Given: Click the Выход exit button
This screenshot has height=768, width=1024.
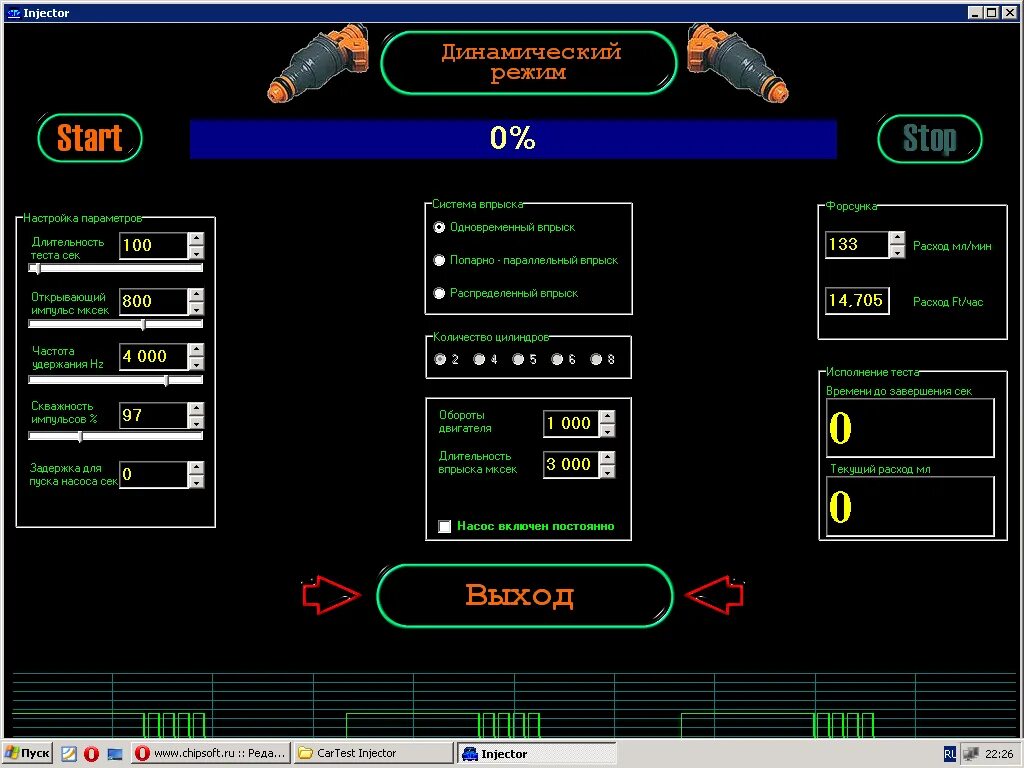Looking at the screenshot, I should click(x=524, y=596).
